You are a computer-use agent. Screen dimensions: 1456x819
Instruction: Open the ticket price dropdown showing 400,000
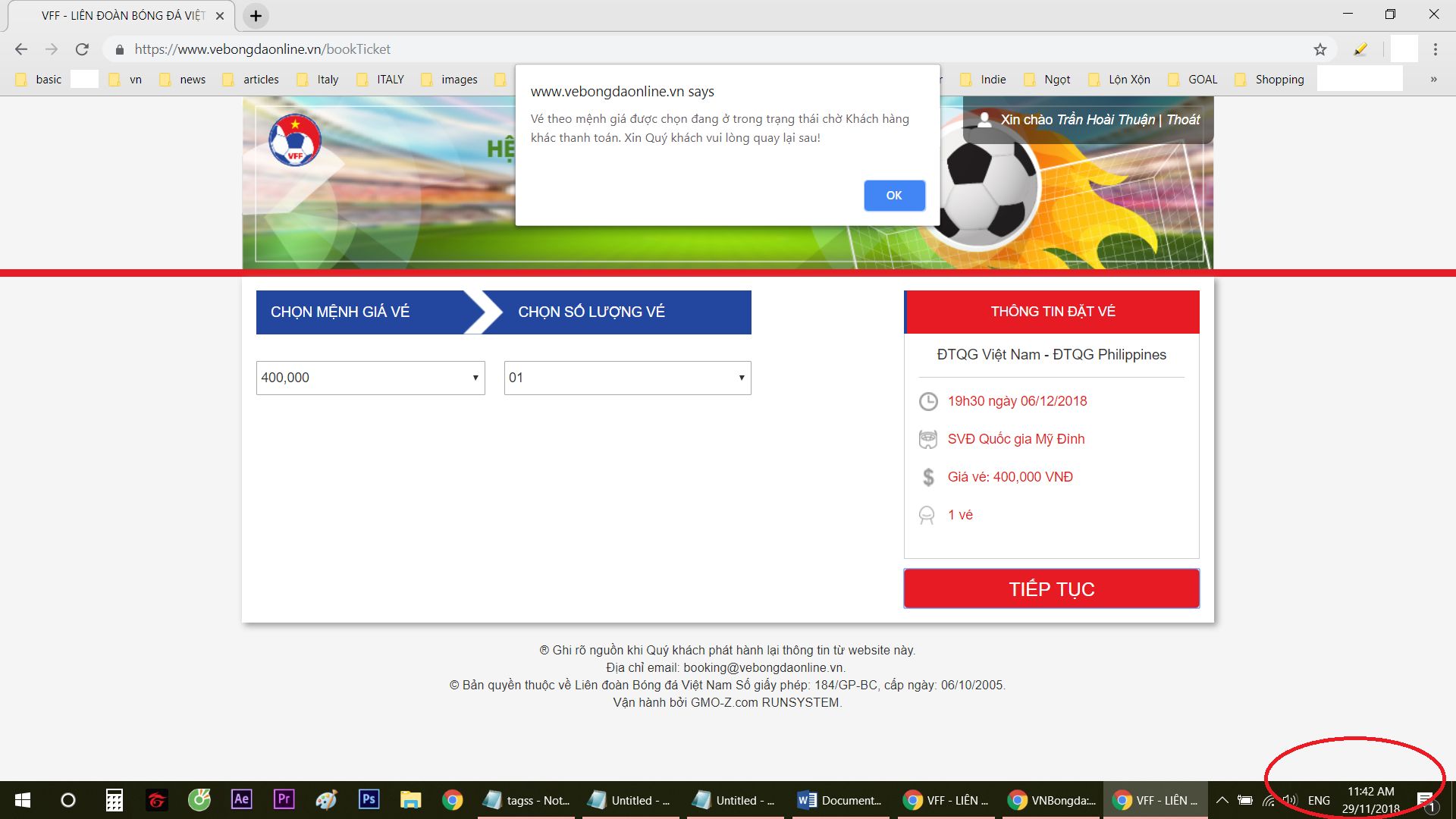(369, 377)
